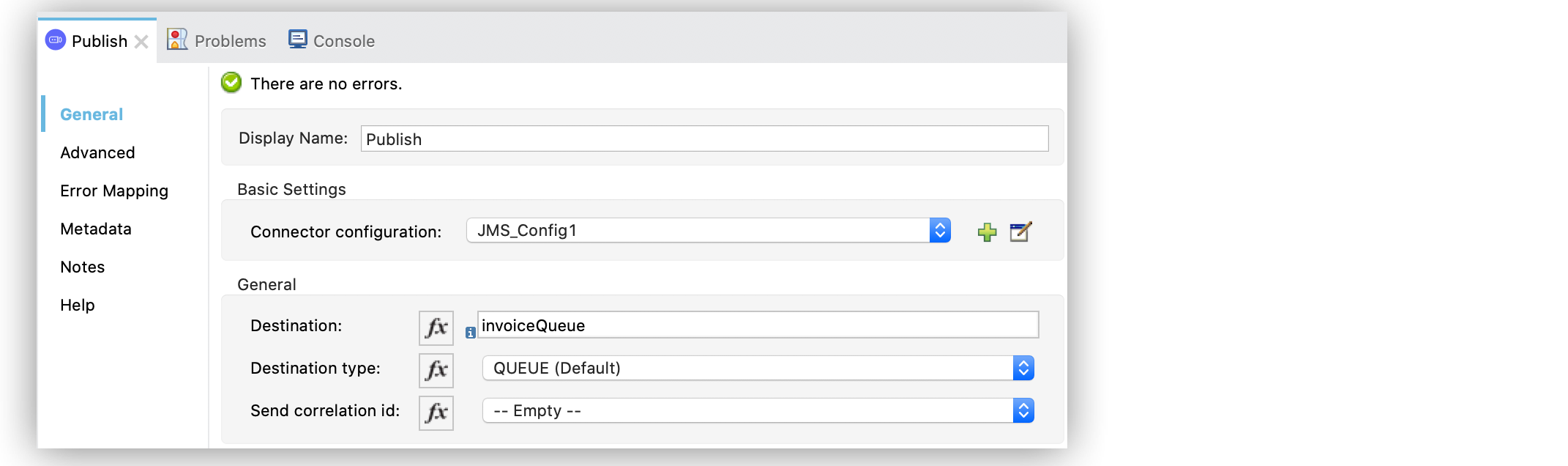The height and width of the screenshot is (466, 1568).
Task: Toggle expression mode for Destination type
Action: point(436,371)
